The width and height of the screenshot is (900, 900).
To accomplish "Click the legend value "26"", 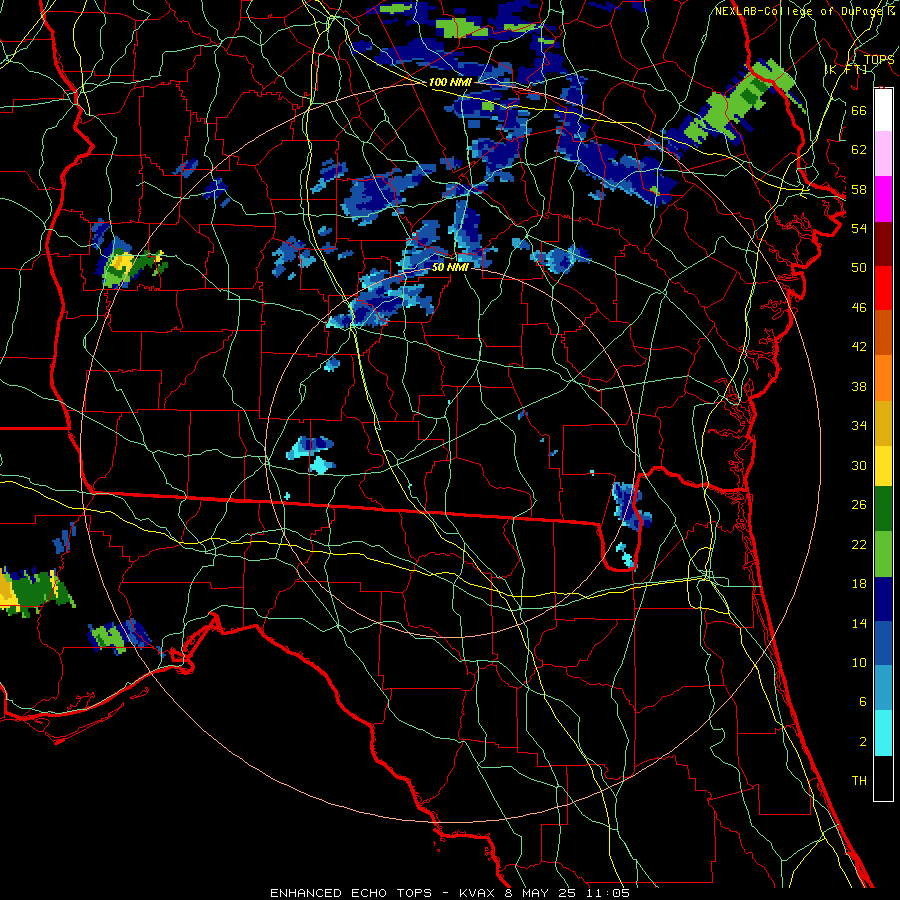I will click(859, 505).
